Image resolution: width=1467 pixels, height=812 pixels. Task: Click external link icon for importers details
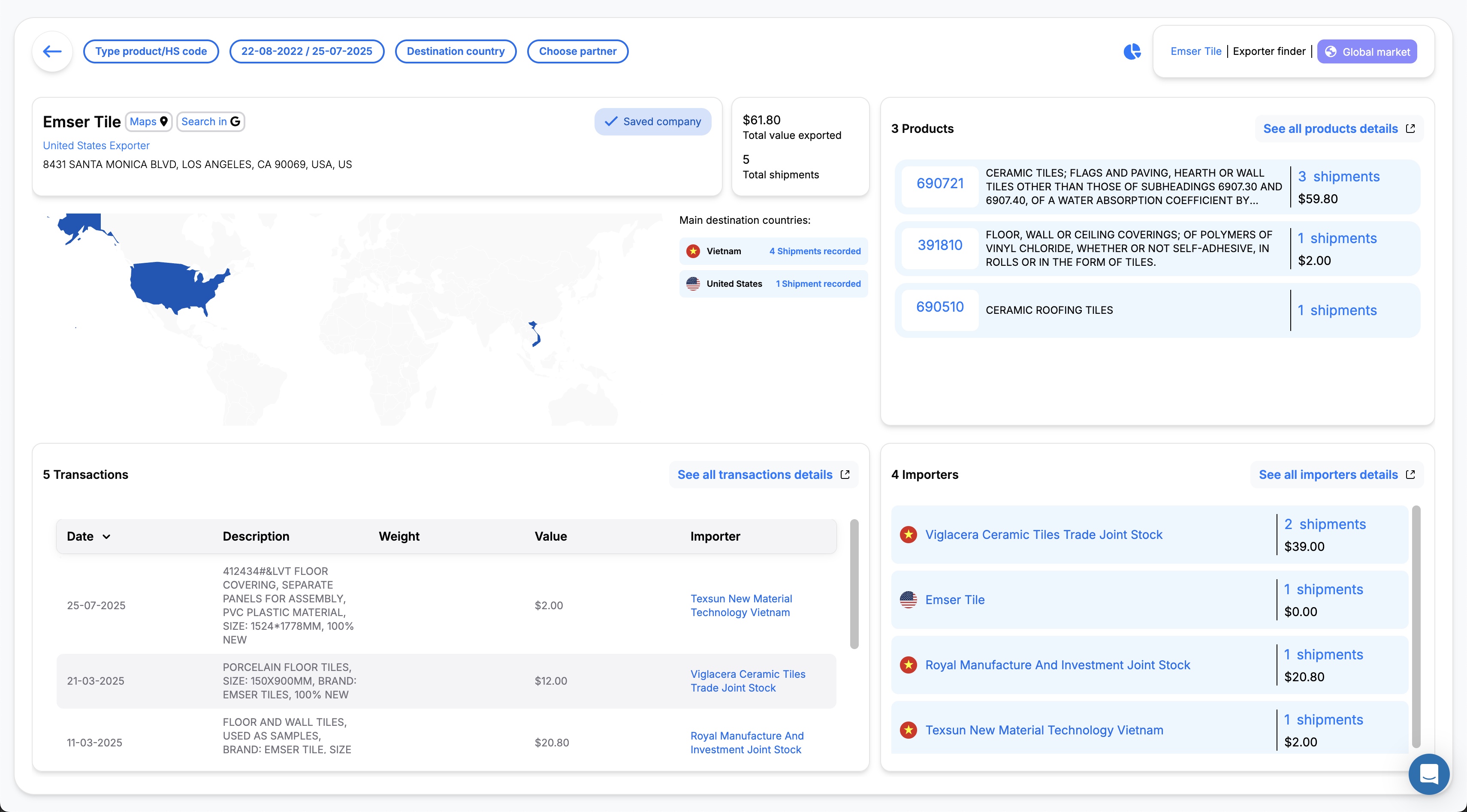(x=1411, y=475)
